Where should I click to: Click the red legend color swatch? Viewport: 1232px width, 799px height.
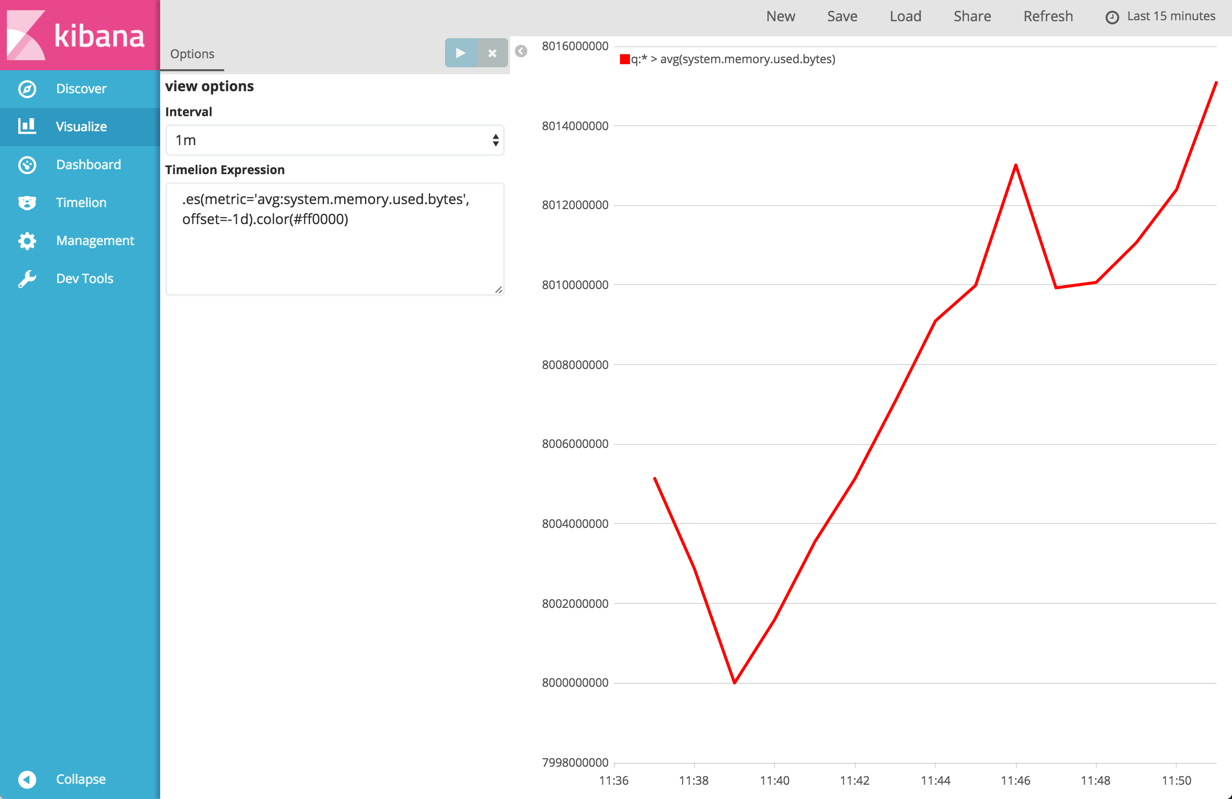pyautogui.click(x=625, y=59)
